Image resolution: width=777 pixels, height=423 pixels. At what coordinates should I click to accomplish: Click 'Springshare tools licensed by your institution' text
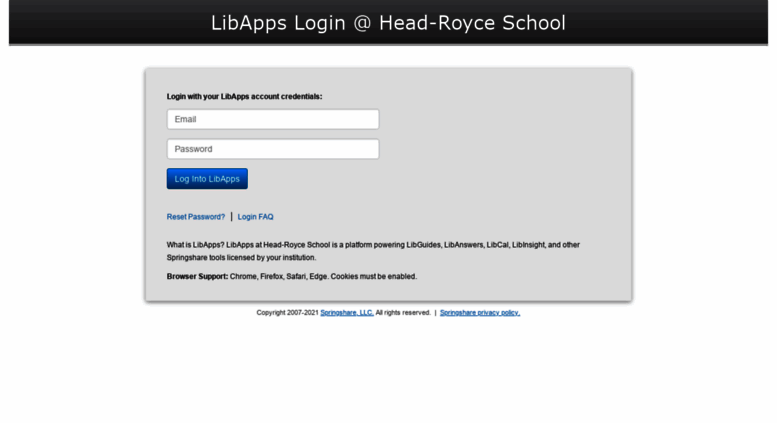click(227, 258)
